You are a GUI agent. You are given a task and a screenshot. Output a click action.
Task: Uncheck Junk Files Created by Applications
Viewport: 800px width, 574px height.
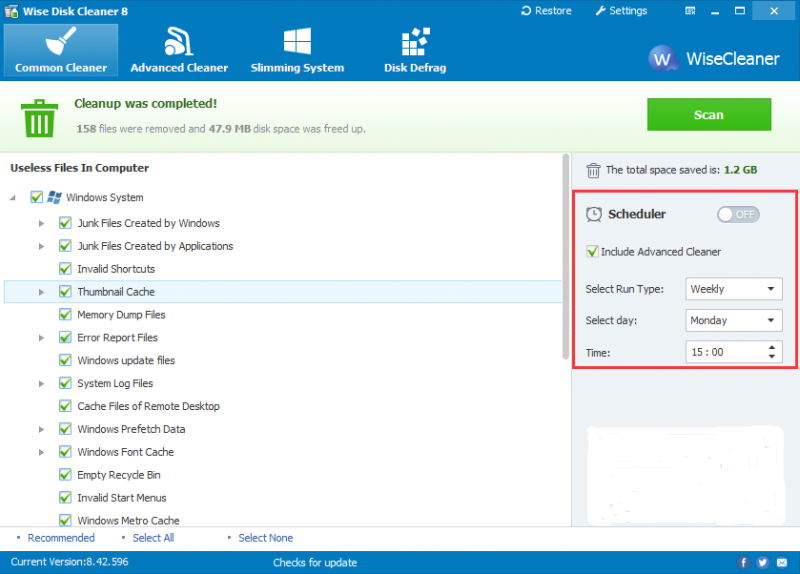pyautogui.click(x=65, y=246)
